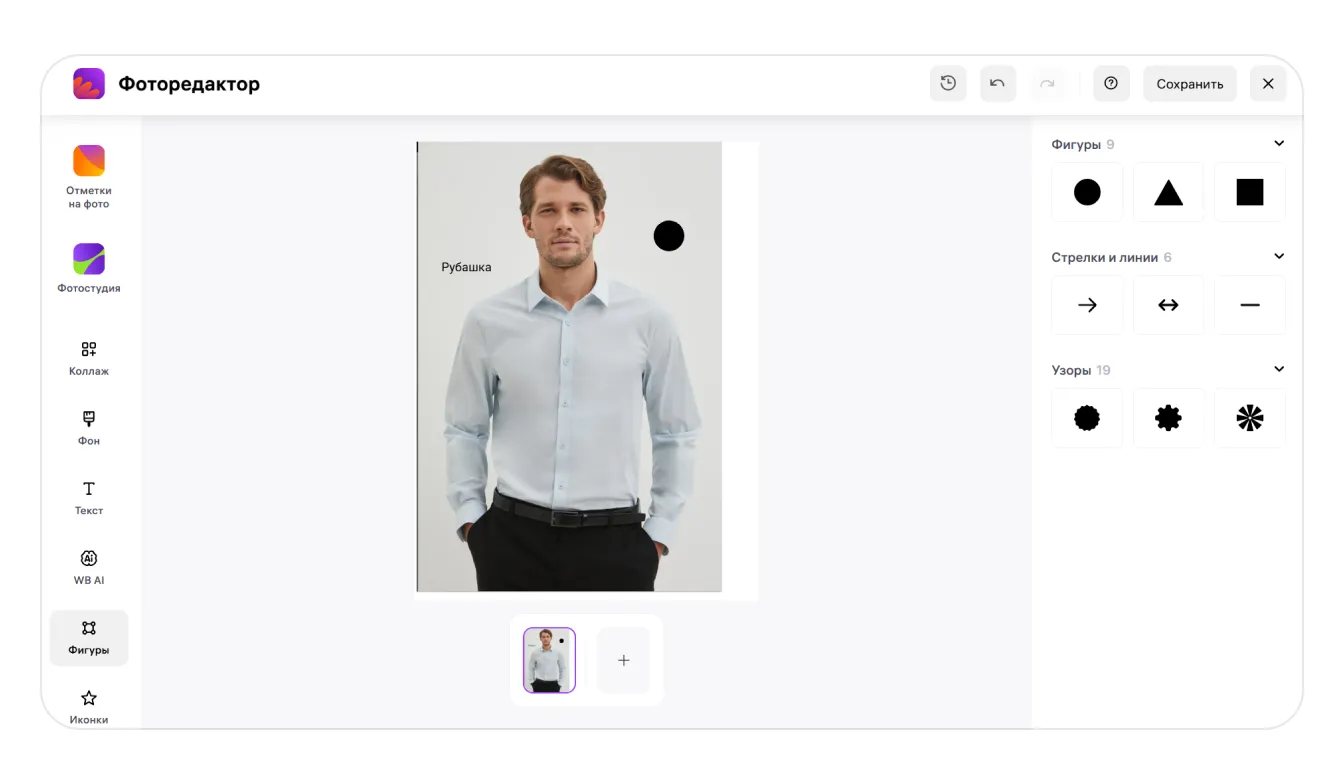Collapse the Фигуры section chevron

(x=1278, y=144)
